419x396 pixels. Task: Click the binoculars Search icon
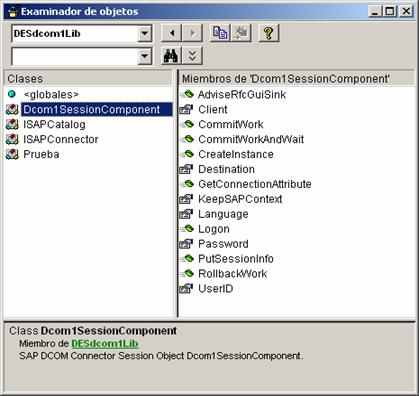coord(171,56)
